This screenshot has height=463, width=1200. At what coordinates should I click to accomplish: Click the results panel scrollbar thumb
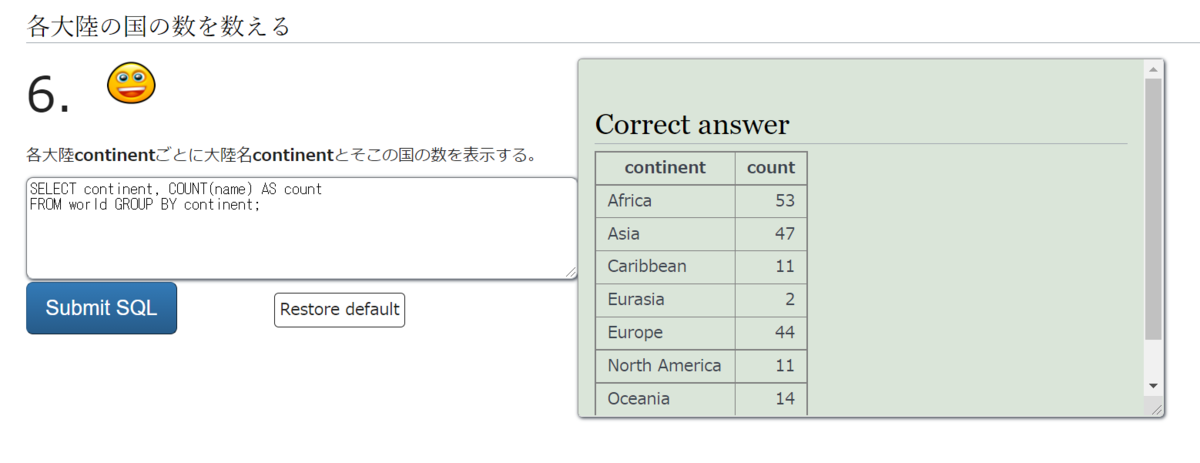tap(1152, 210)
